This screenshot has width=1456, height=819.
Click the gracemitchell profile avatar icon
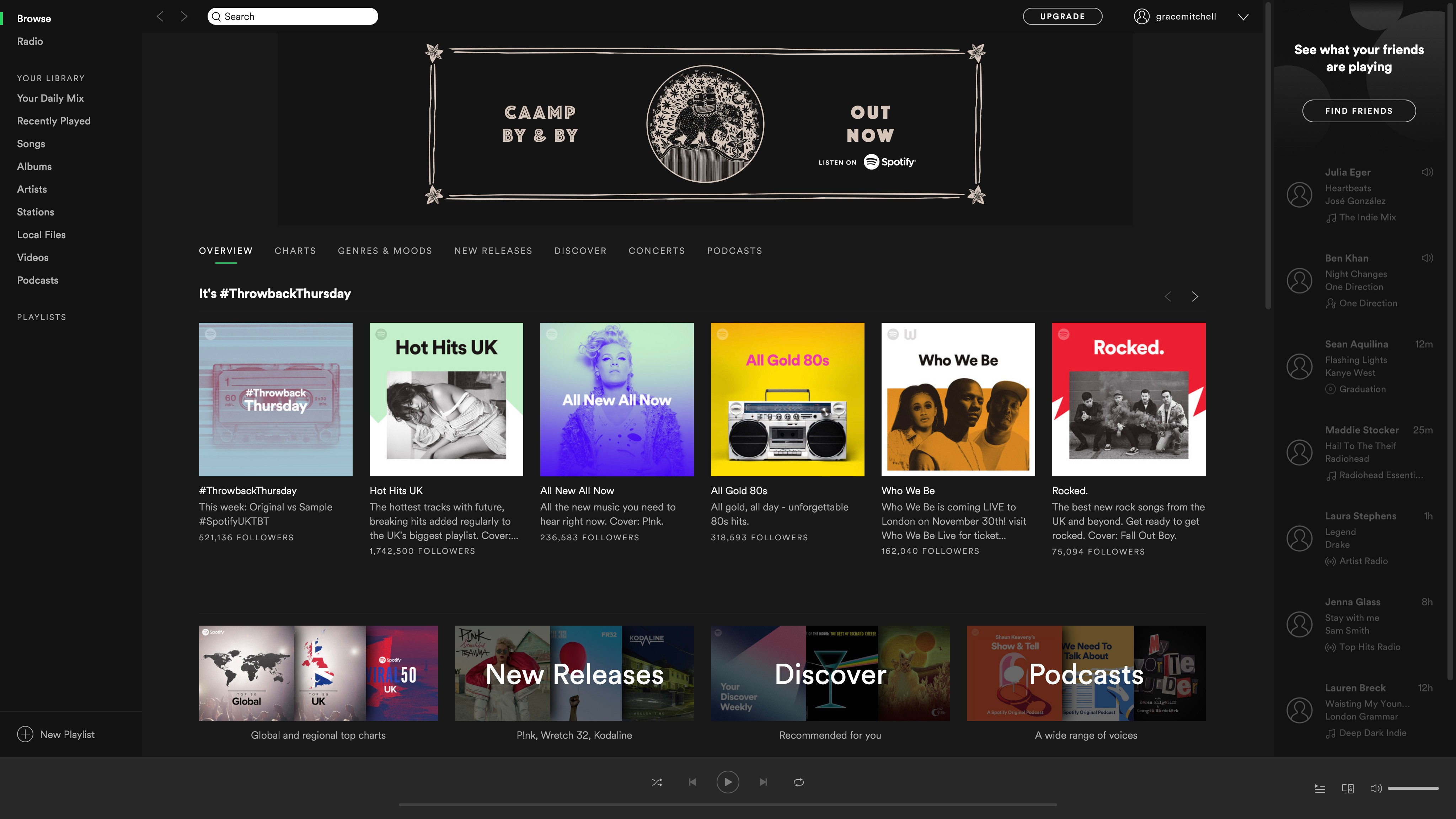1141,16
